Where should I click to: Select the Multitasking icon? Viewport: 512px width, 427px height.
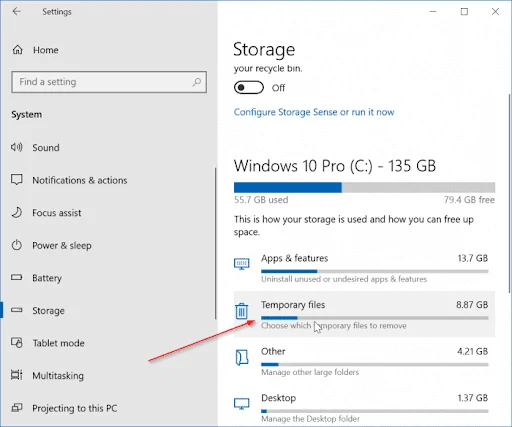17,375
